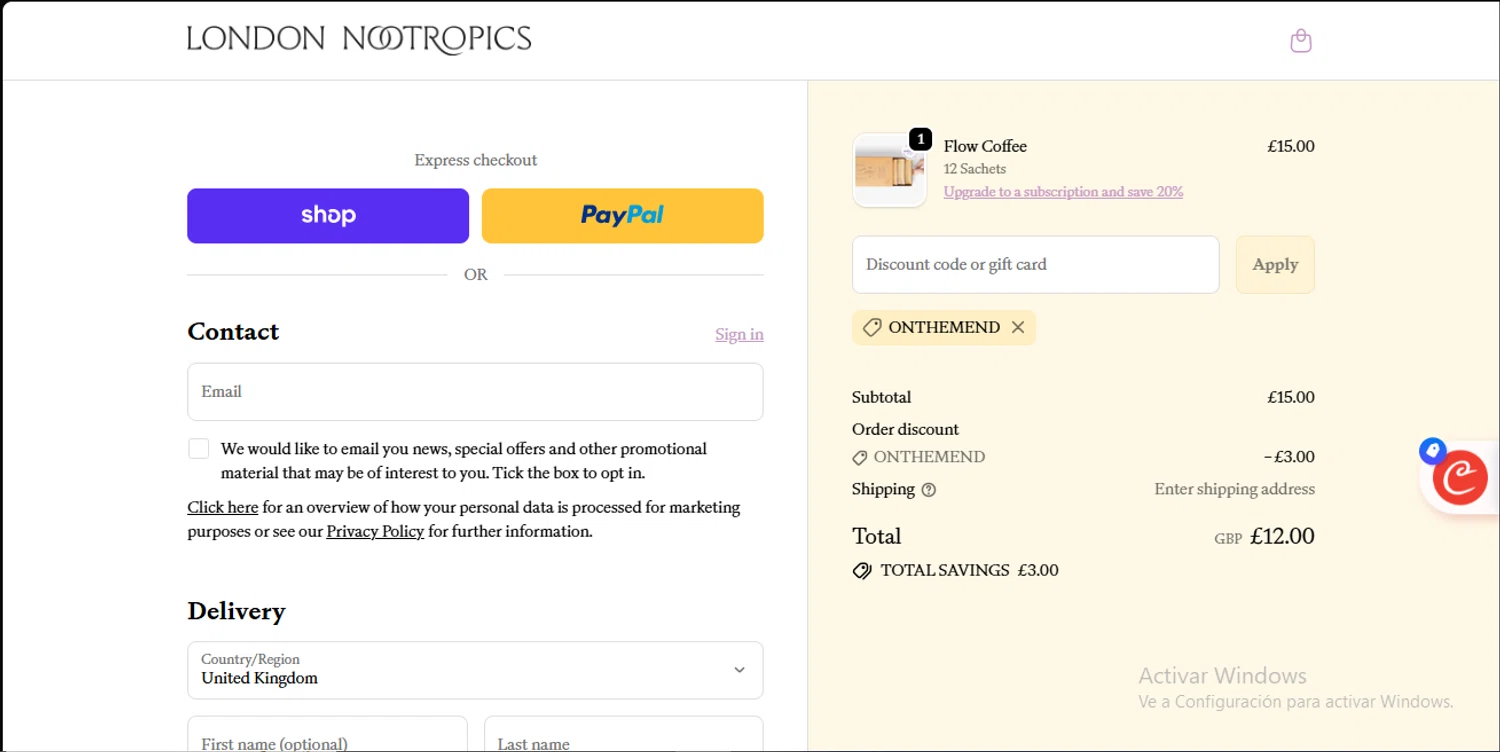Click the First name optional field

tap(327, 734)
